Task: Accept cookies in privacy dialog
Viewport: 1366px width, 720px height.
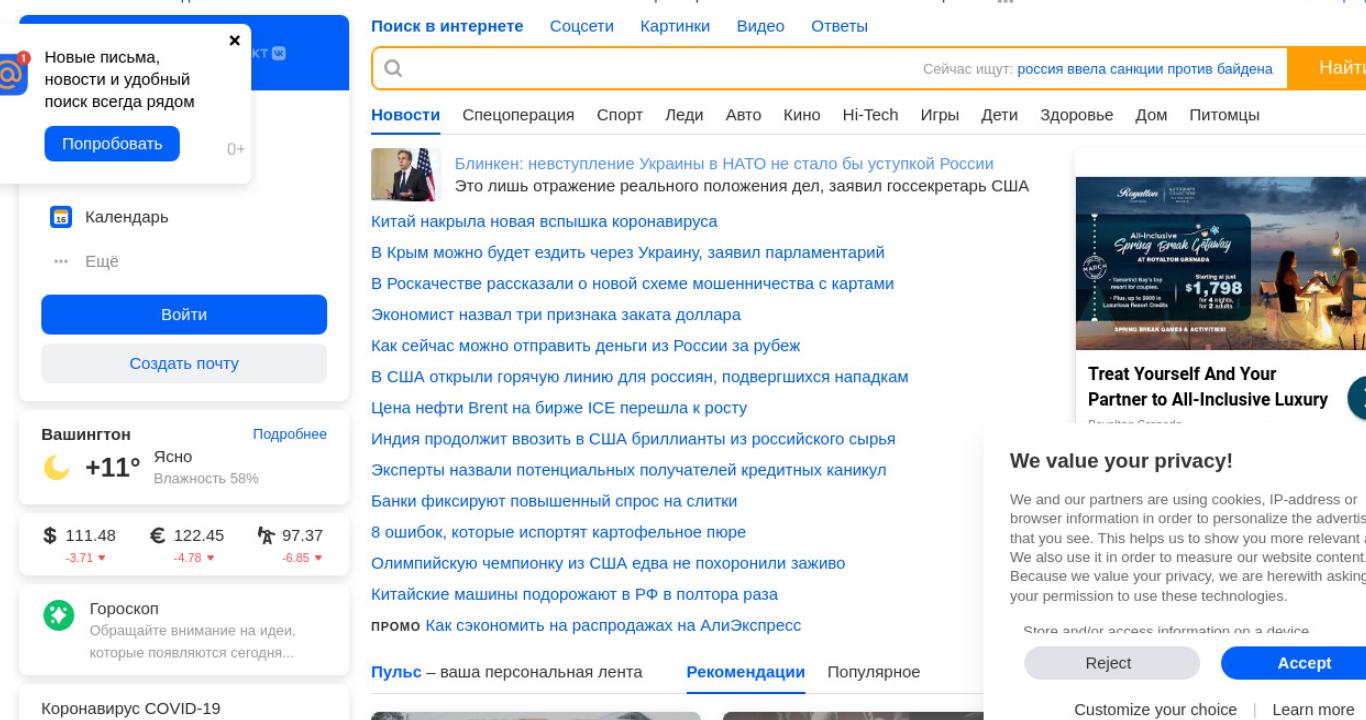Action: click(x=1296, y=663)
